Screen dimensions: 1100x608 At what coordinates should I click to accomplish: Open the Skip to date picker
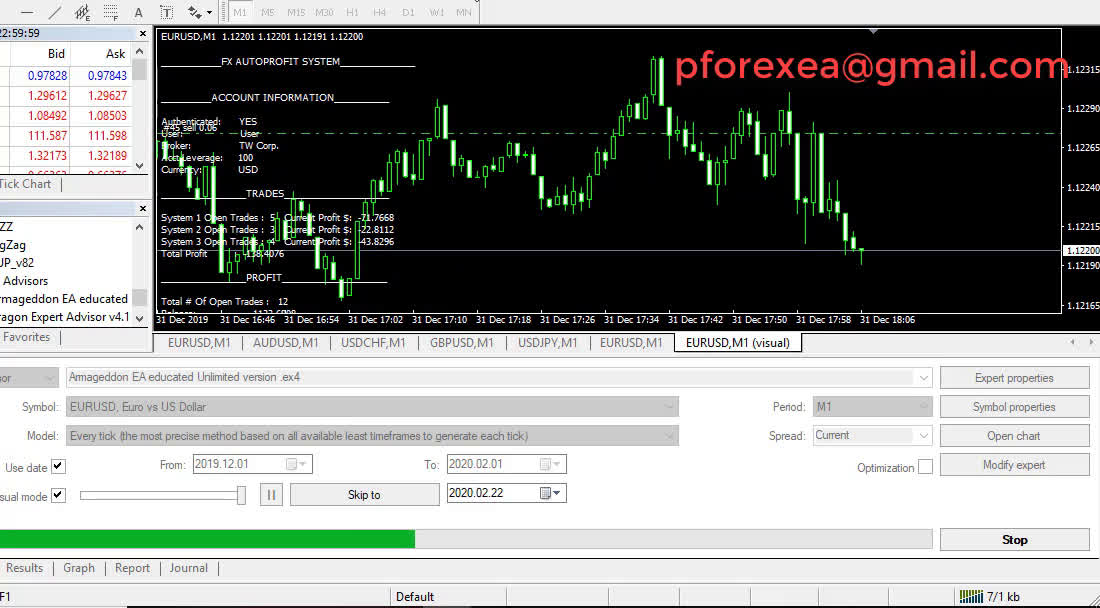546,494
